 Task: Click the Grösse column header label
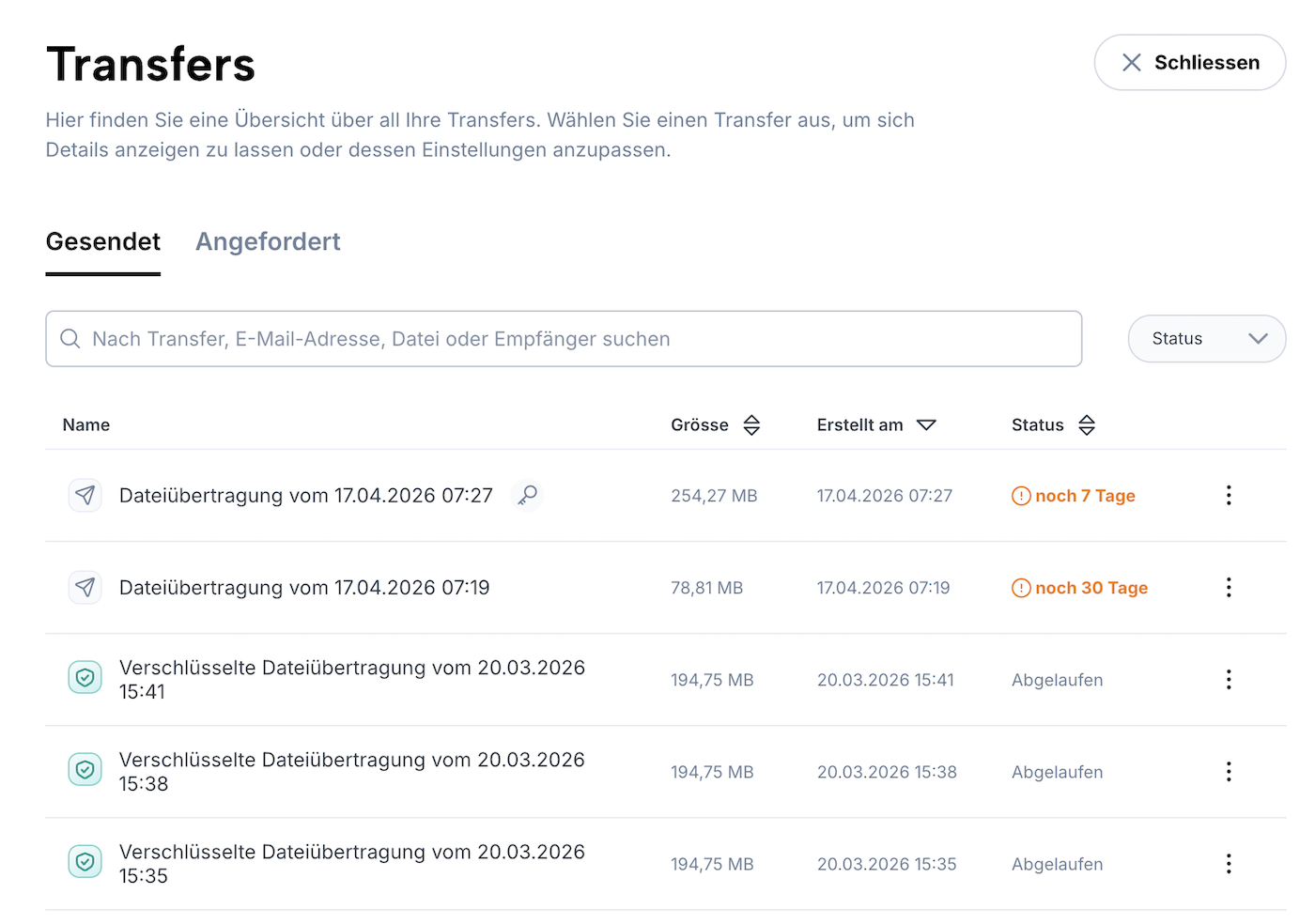coord(700,424)
